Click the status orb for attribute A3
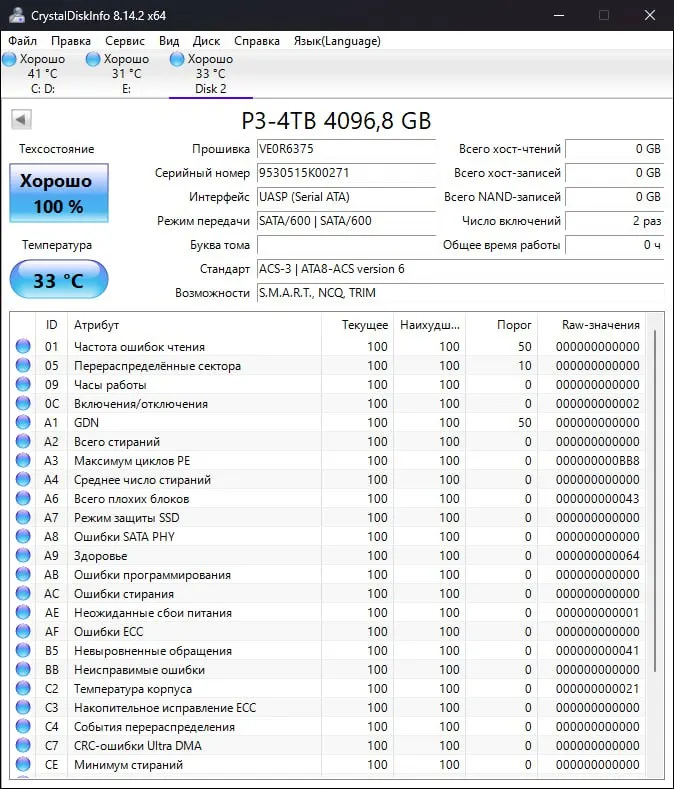 pyautogui.click(x=23, y=460)
